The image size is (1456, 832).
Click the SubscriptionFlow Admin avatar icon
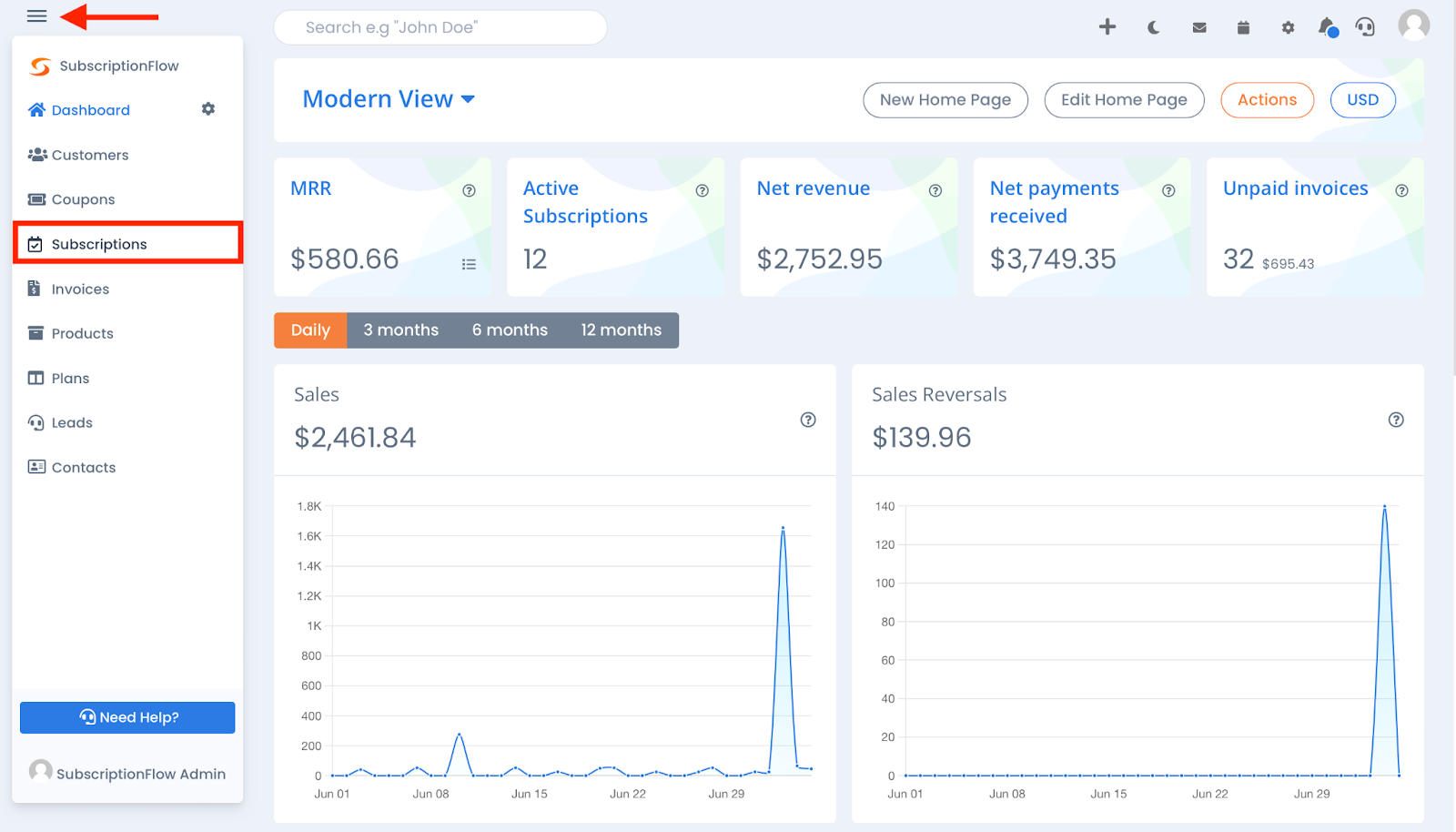(x=41, y=771)
